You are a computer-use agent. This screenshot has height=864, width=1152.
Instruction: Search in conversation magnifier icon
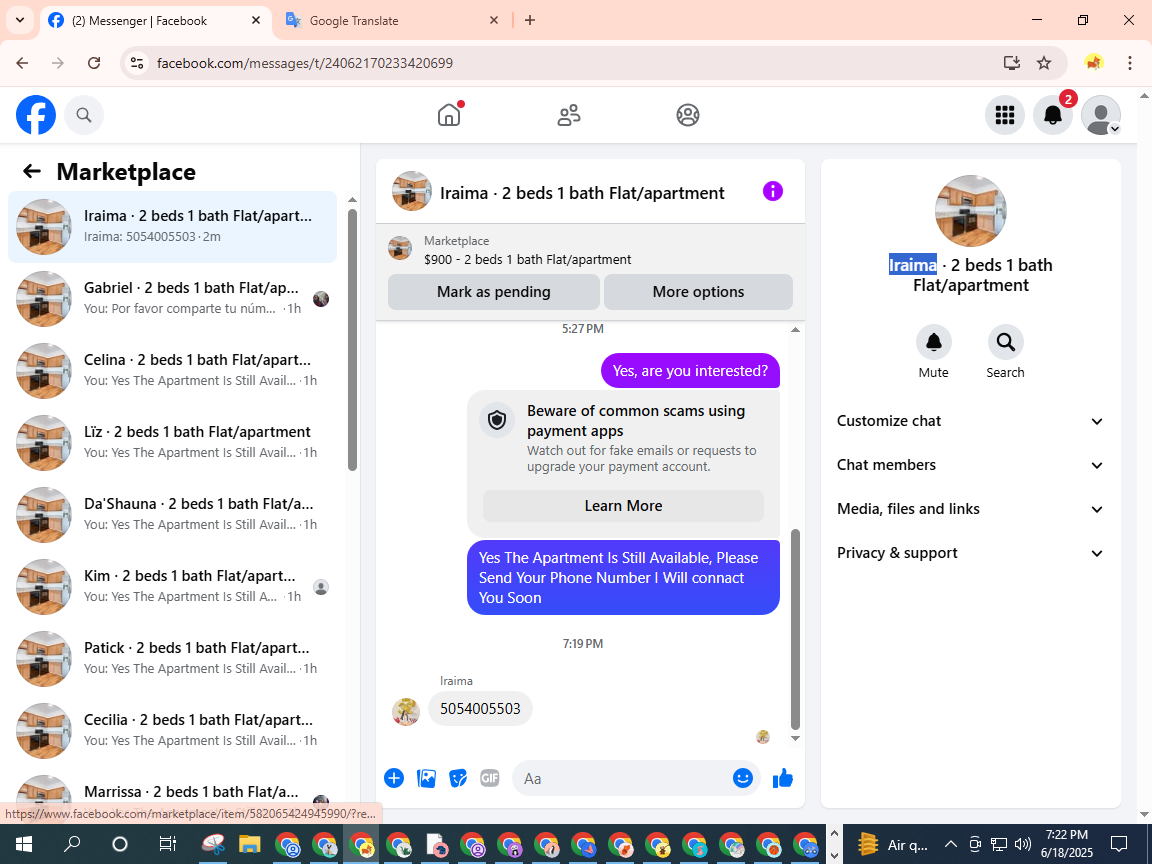pos(1005,342)
